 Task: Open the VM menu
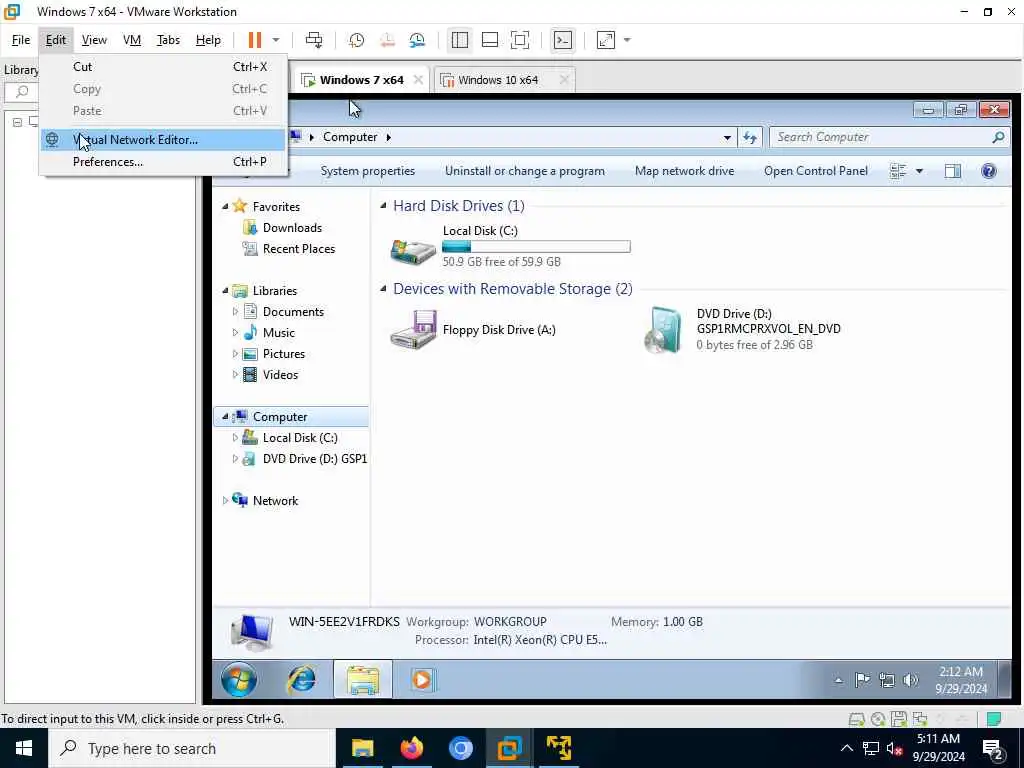[x=132, y=40]
